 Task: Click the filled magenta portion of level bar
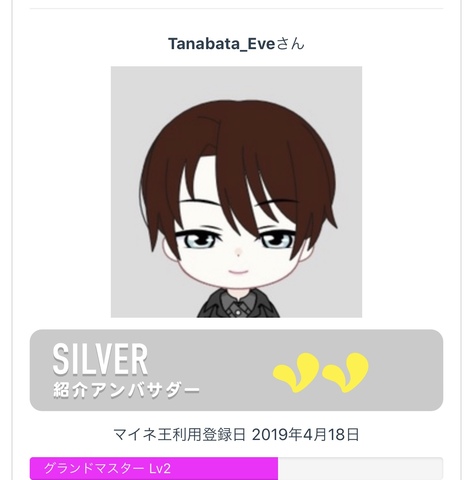tap(154, 469)
